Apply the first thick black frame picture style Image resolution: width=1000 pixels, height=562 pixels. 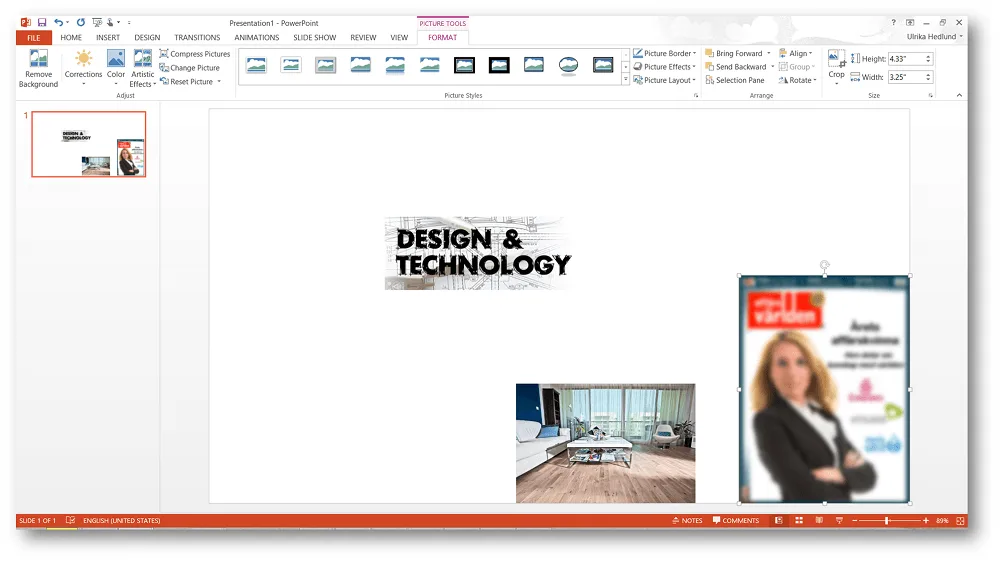[x=464, y=65]
